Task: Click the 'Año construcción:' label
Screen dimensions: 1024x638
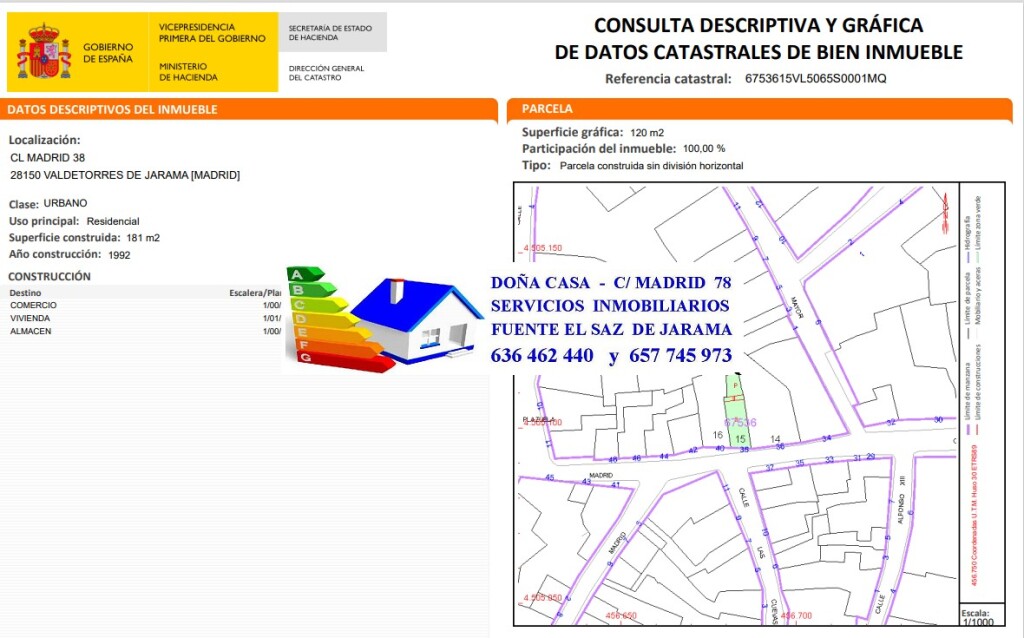Action: (x=55, y=254)
